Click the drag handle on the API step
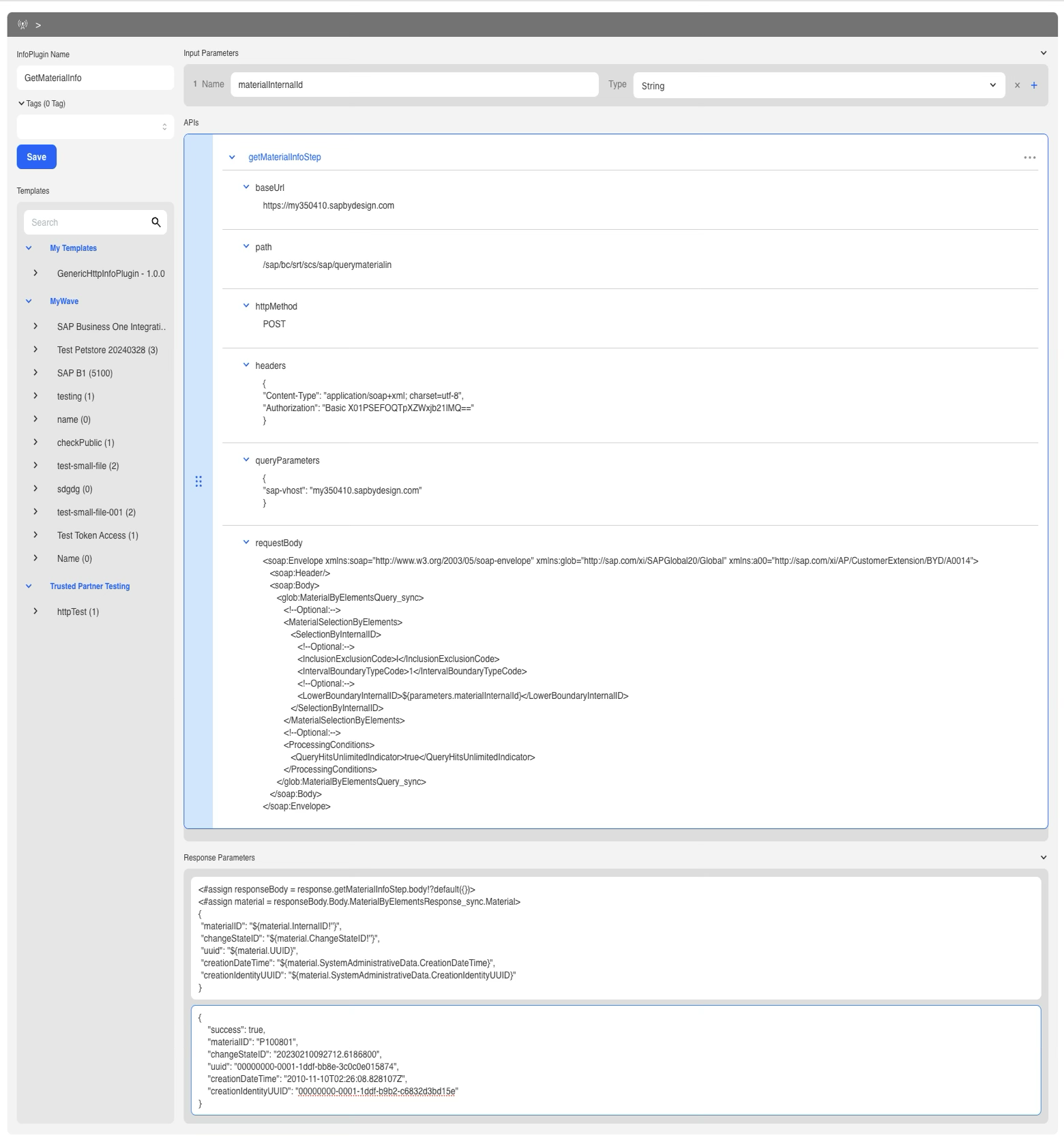Viewport: 1064px width, 1140px height. 198,481
